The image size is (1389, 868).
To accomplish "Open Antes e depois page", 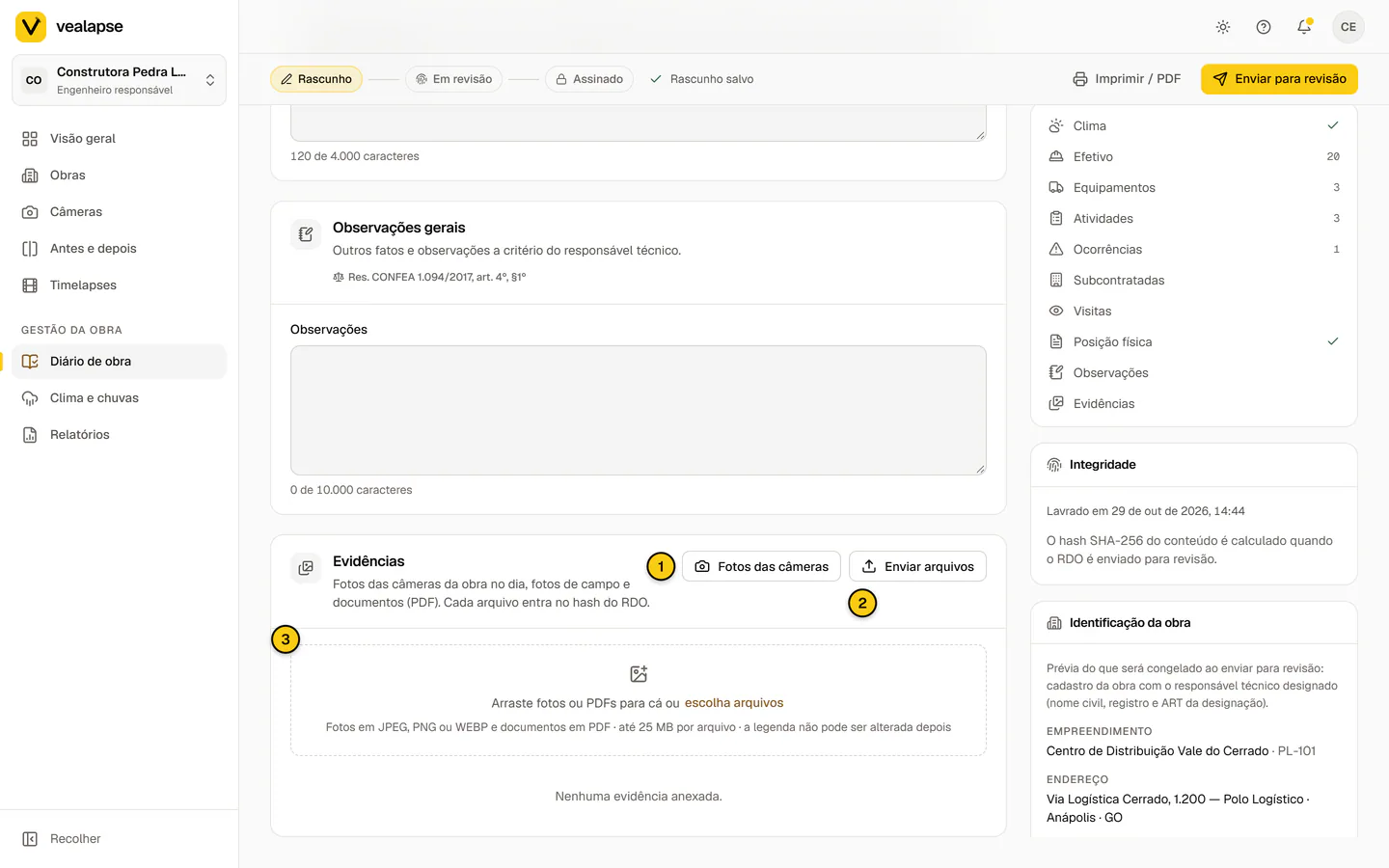I will (119, 249).
